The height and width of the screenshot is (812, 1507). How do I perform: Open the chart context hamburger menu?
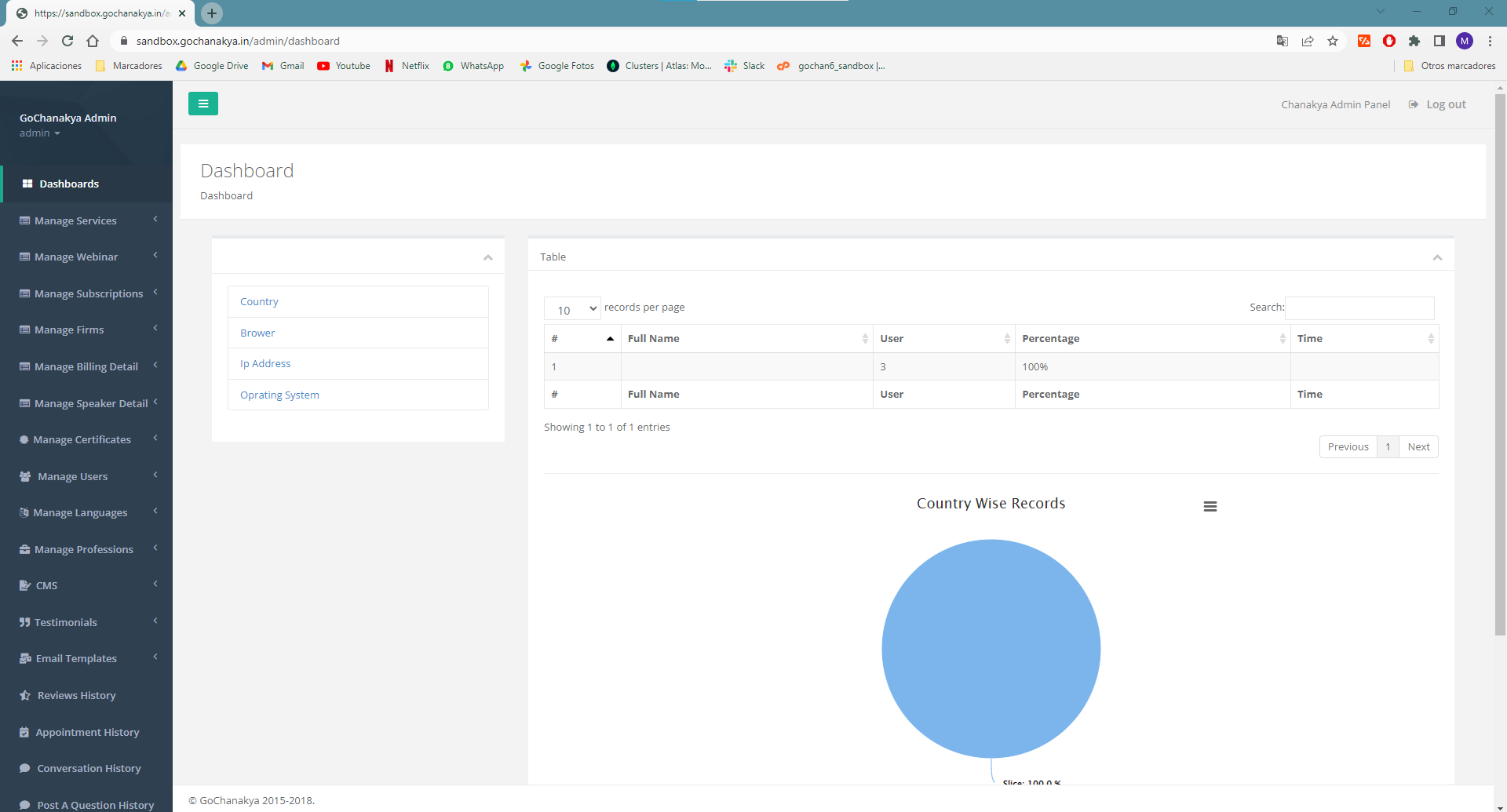point(1210,507)
